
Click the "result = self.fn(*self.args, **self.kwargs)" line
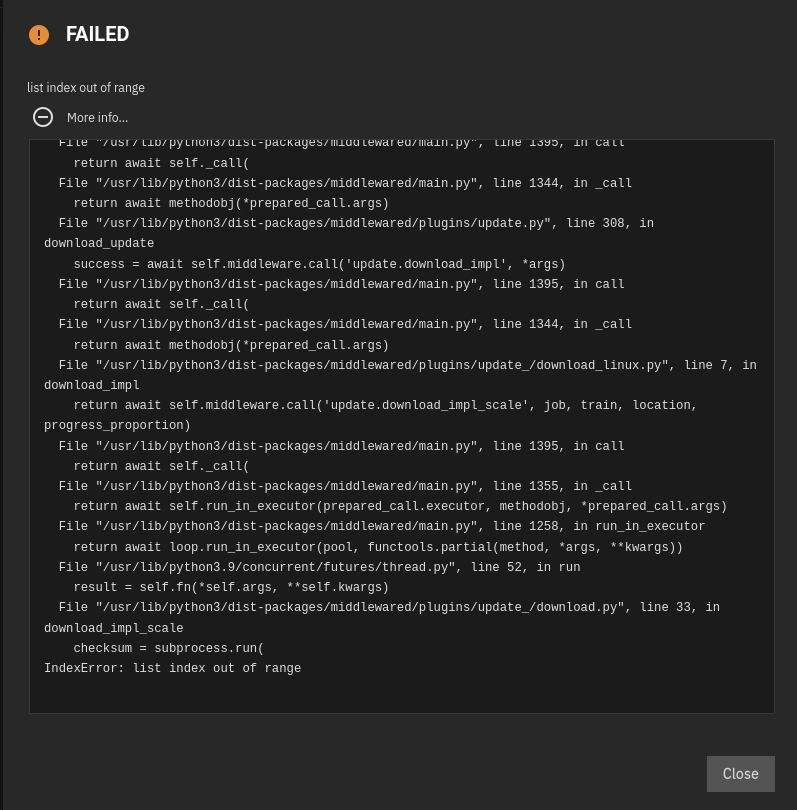(x=231, y=588)
